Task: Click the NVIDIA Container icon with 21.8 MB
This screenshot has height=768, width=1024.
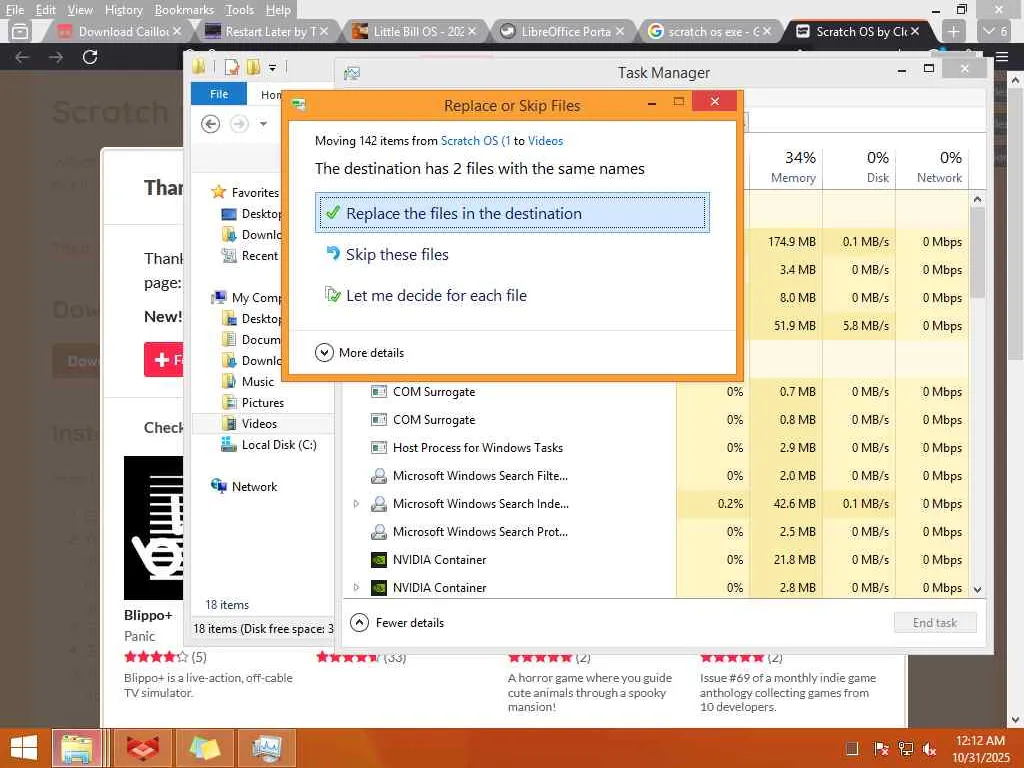Action: tap(379, 560)
